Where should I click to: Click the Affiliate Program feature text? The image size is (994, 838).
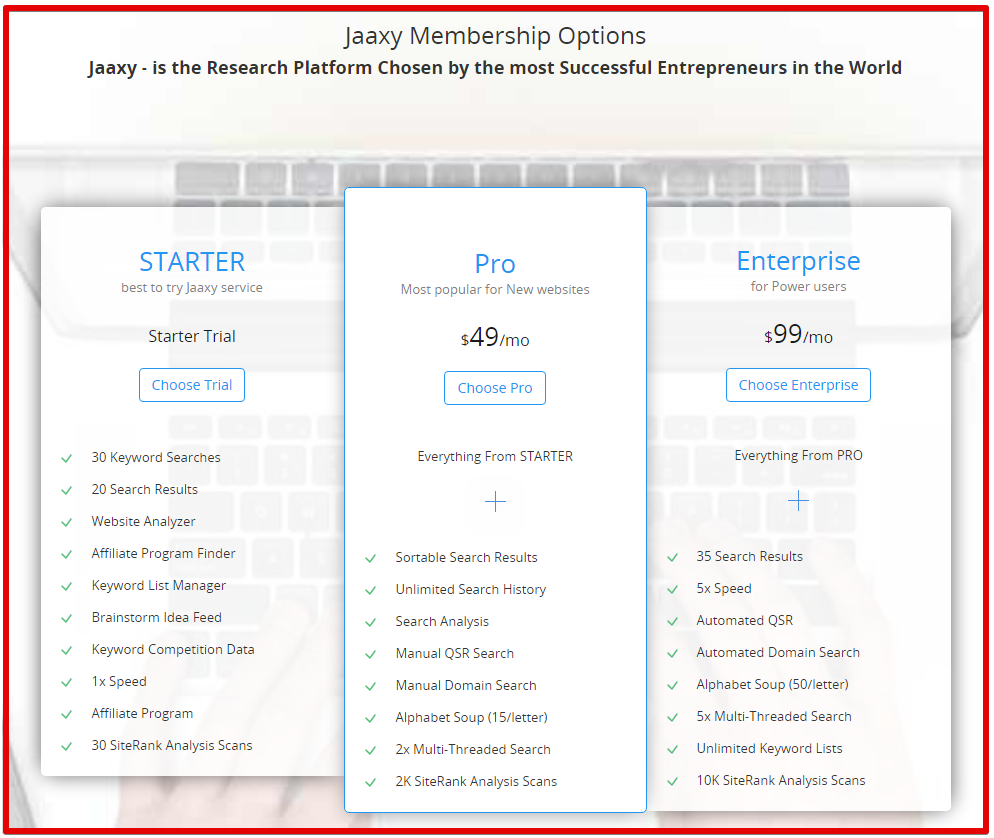[142, 713]
